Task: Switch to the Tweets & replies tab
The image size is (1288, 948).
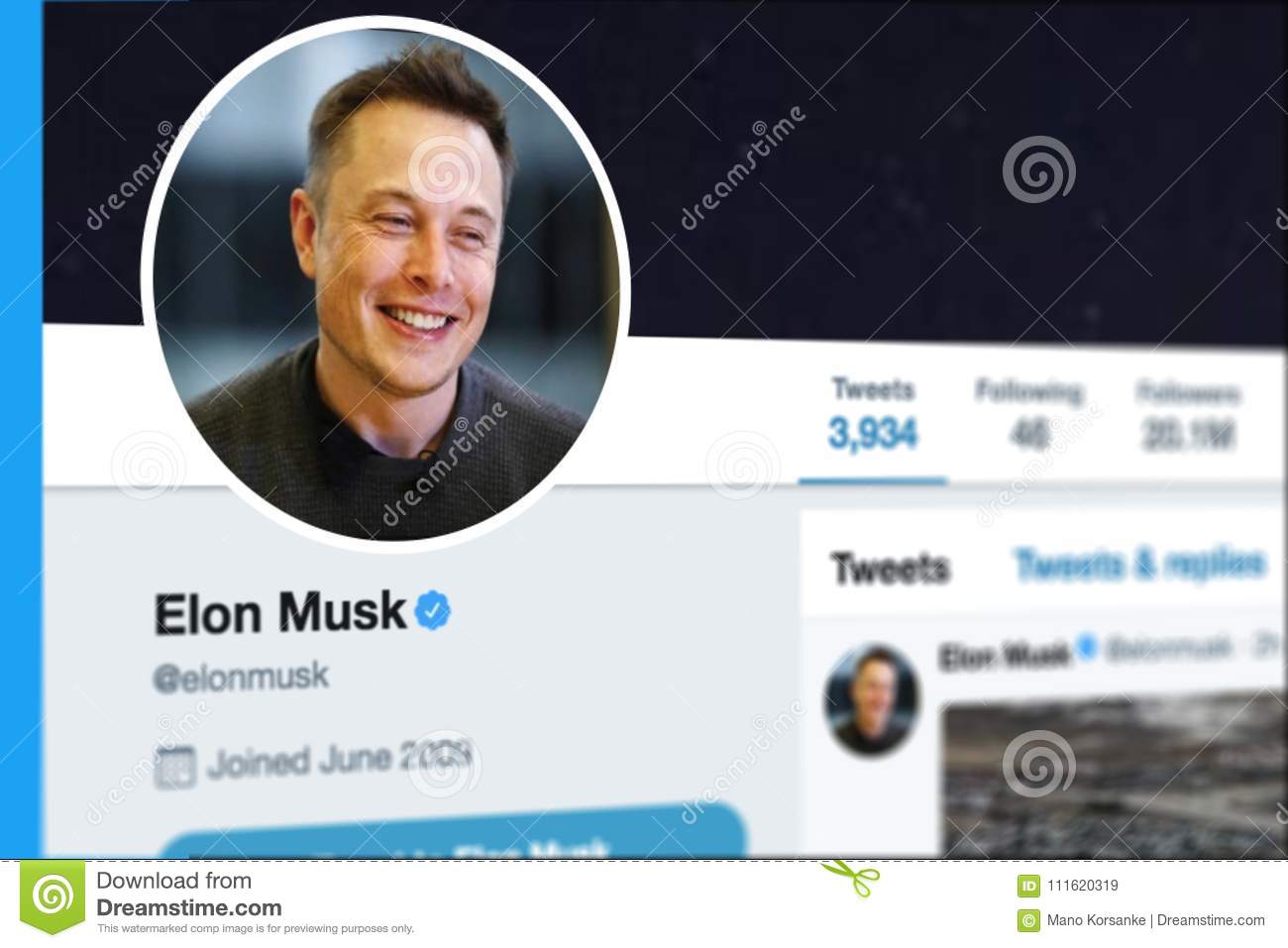Action: 1140,563
